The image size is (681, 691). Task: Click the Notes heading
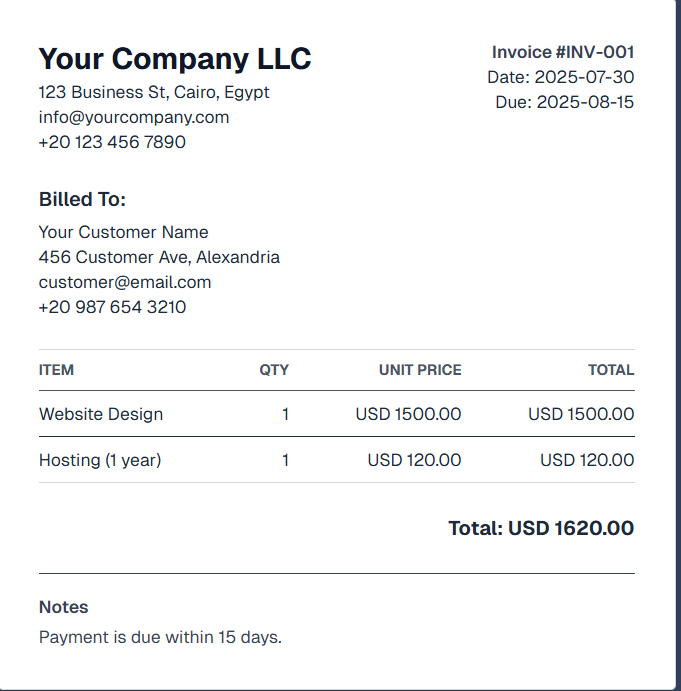coord(63,607)
